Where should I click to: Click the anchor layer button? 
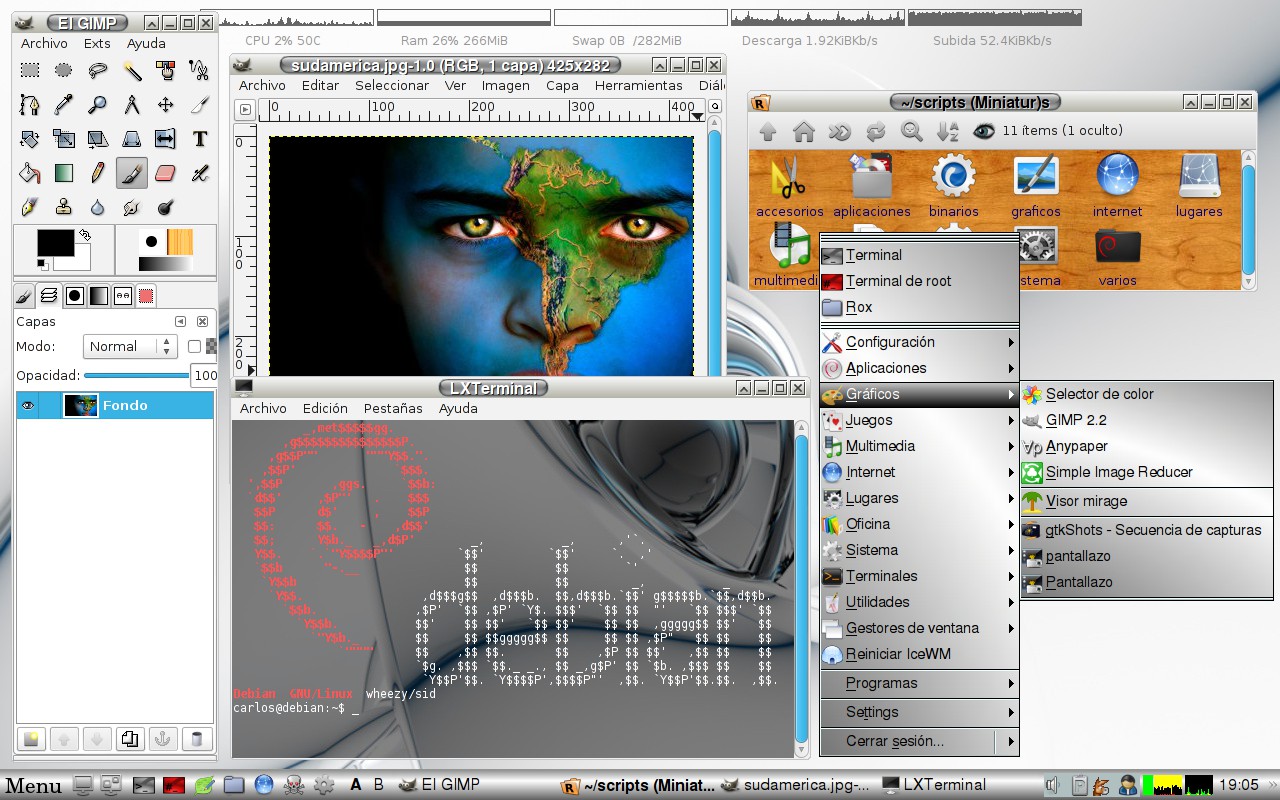pos(162,739)
